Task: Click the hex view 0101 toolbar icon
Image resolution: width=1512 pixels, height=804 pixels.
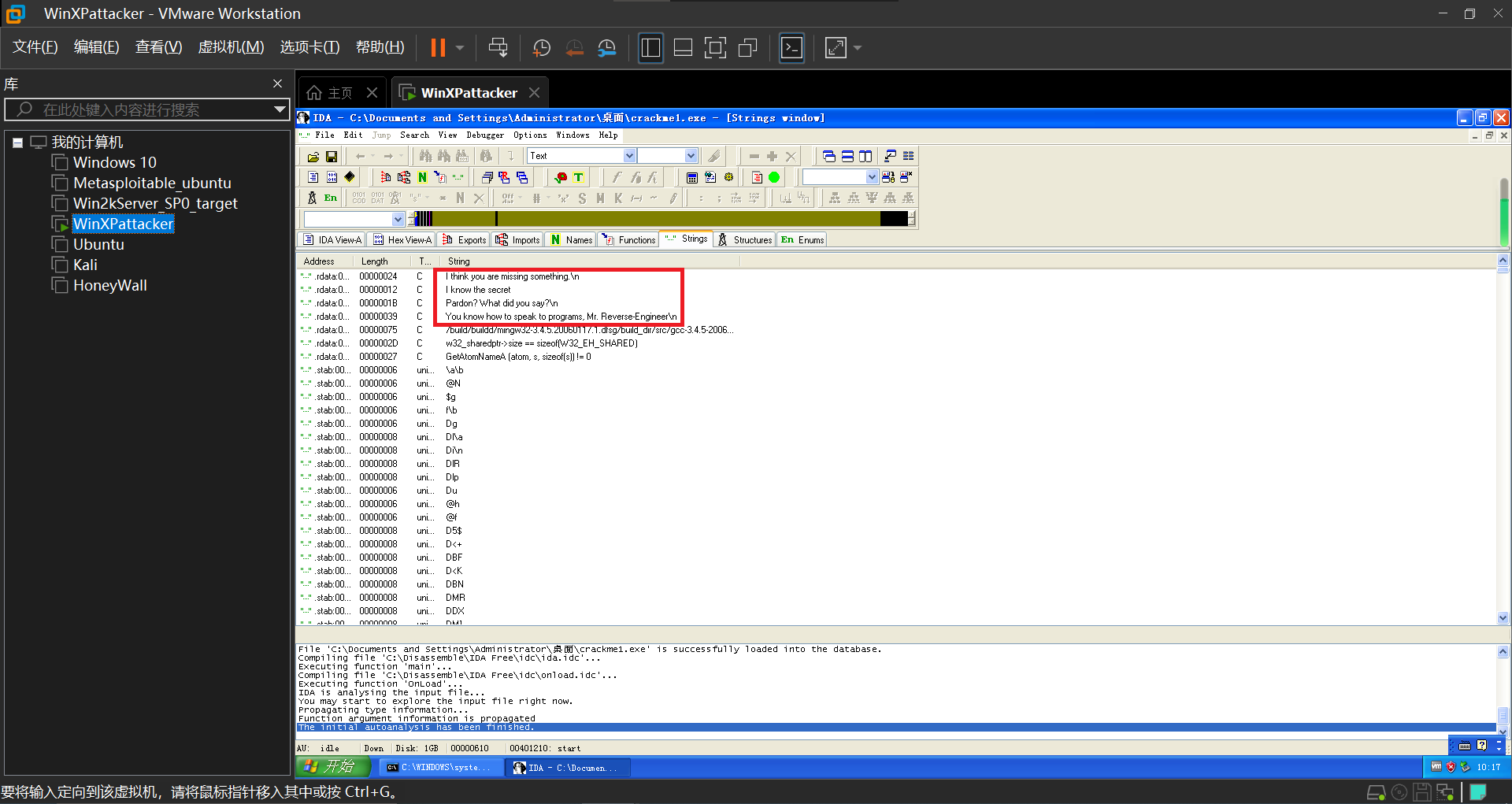Action: point(332,177)
